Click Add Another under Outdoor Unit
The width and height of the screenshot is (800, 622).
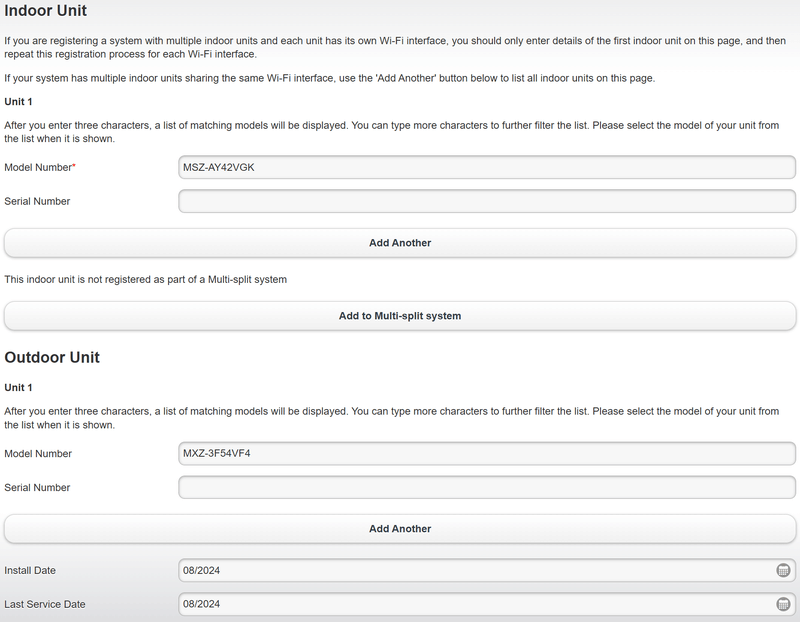click(x=400, y=529)
